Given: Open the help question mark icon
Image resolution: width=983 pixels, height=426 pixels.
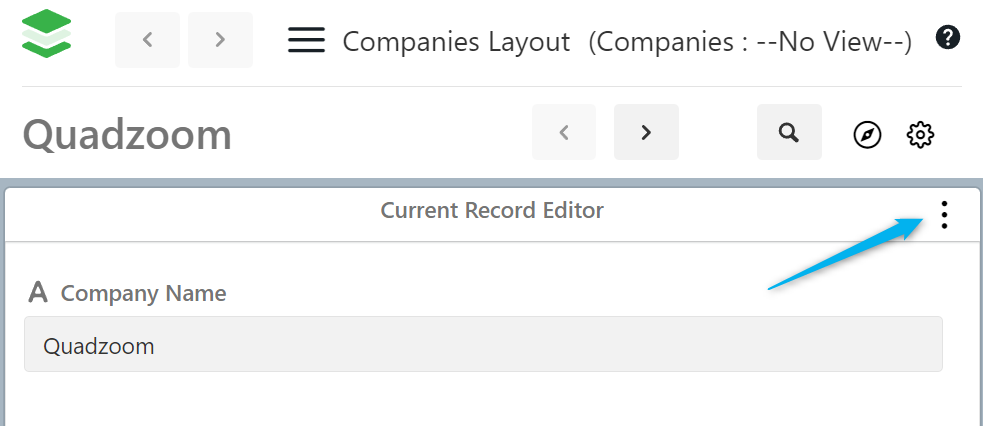Looking at the screenshot, I should [947, 38].
